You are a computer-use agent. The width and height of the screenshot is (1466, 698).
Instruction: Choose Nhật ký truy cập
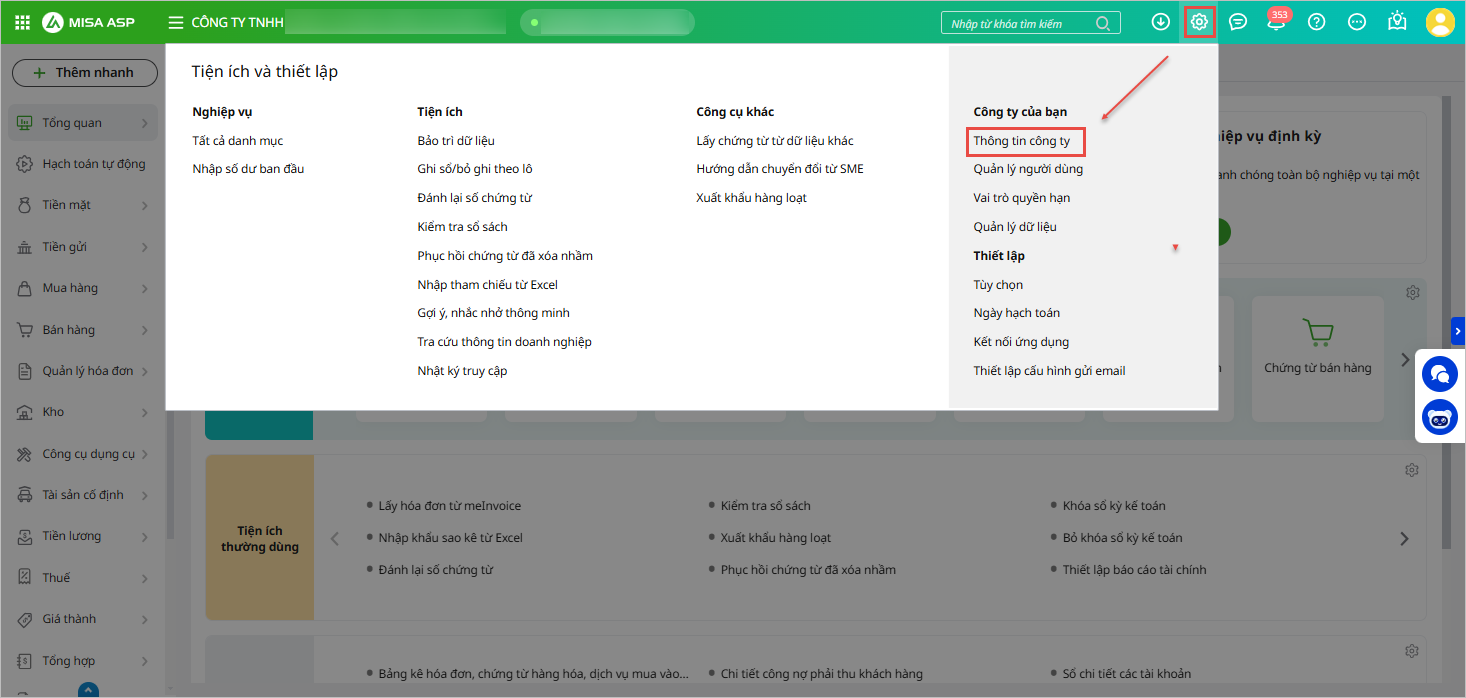462,371
